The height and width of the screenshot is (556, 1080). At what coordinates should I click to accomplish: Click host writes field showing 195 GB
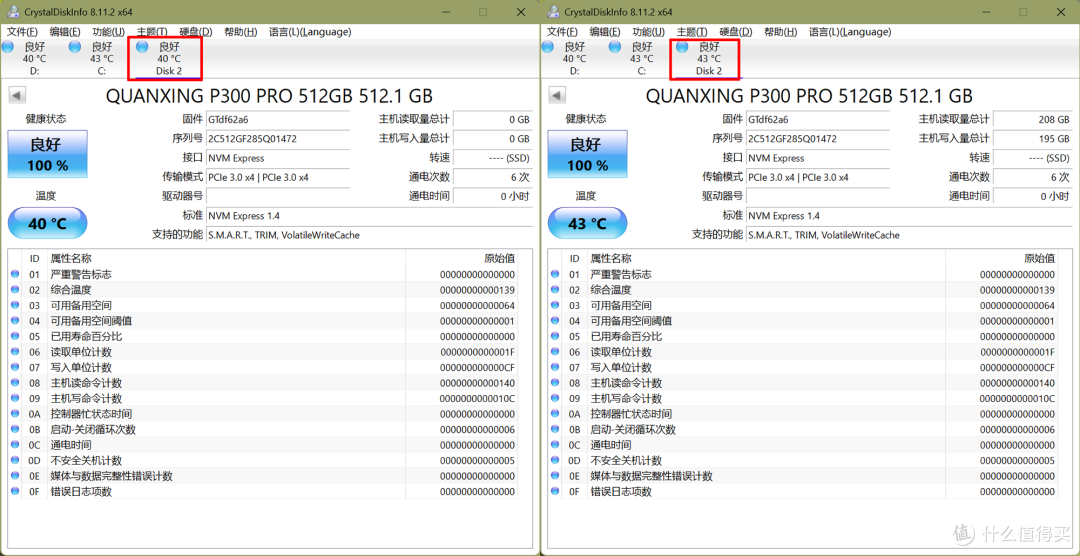(1032, 138)
